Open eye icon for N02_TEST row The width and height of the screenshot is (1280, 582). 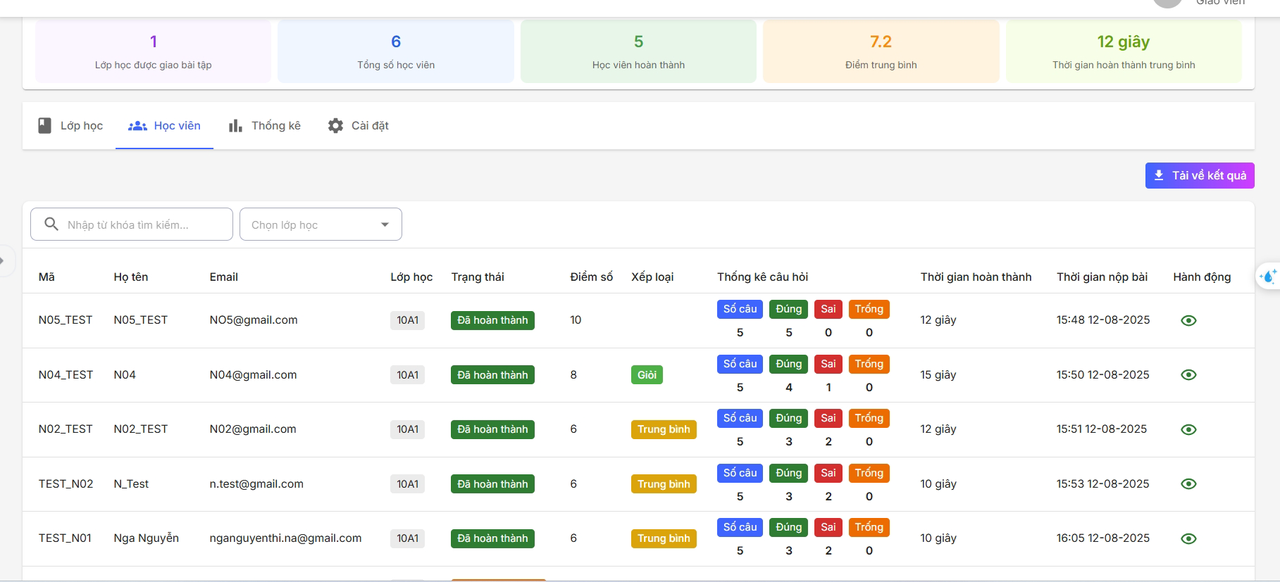(1188, 429)
